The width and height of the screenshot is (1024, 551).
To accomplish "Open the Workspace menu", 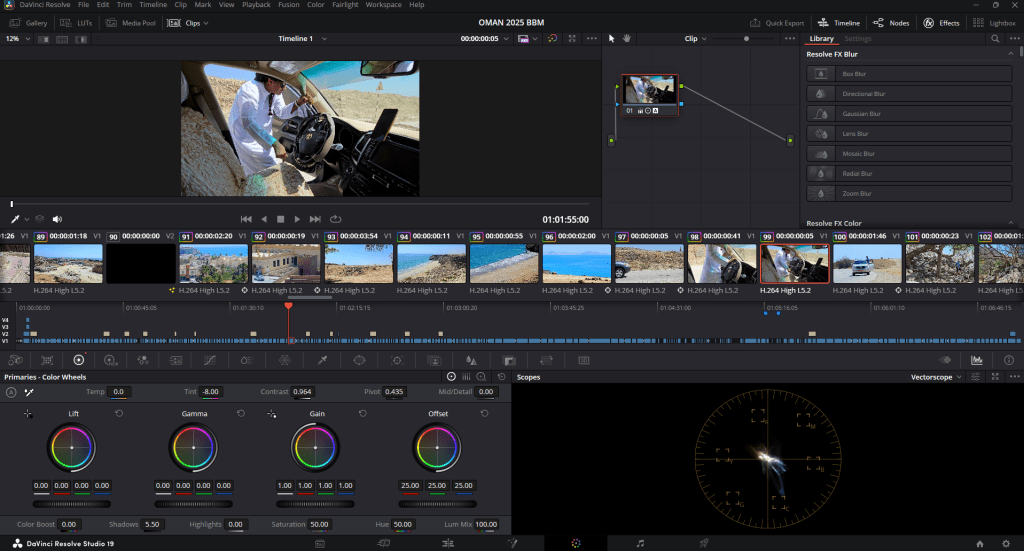I will 383,5.
